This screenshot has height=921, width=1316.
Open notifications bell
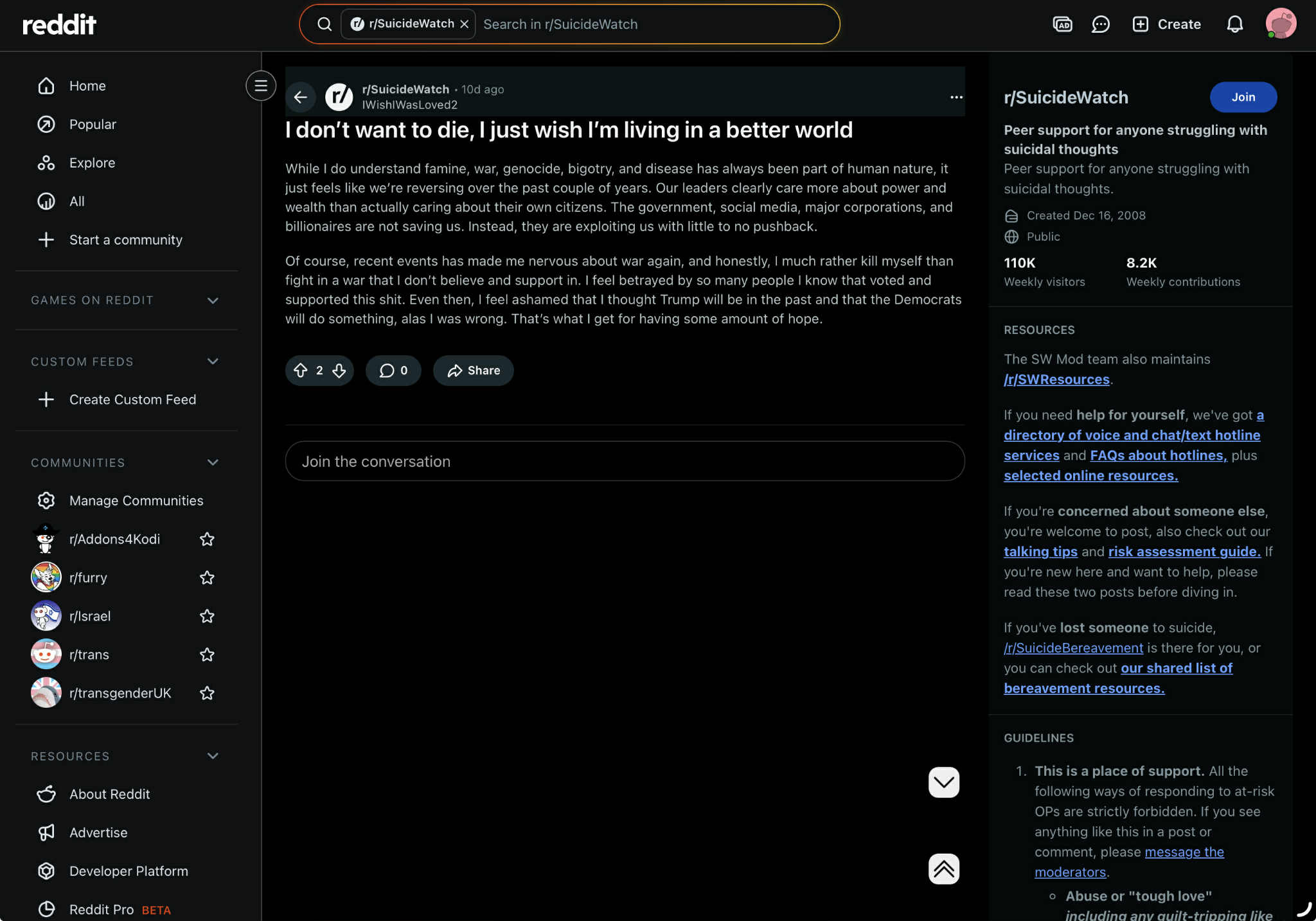(1234, 24)
